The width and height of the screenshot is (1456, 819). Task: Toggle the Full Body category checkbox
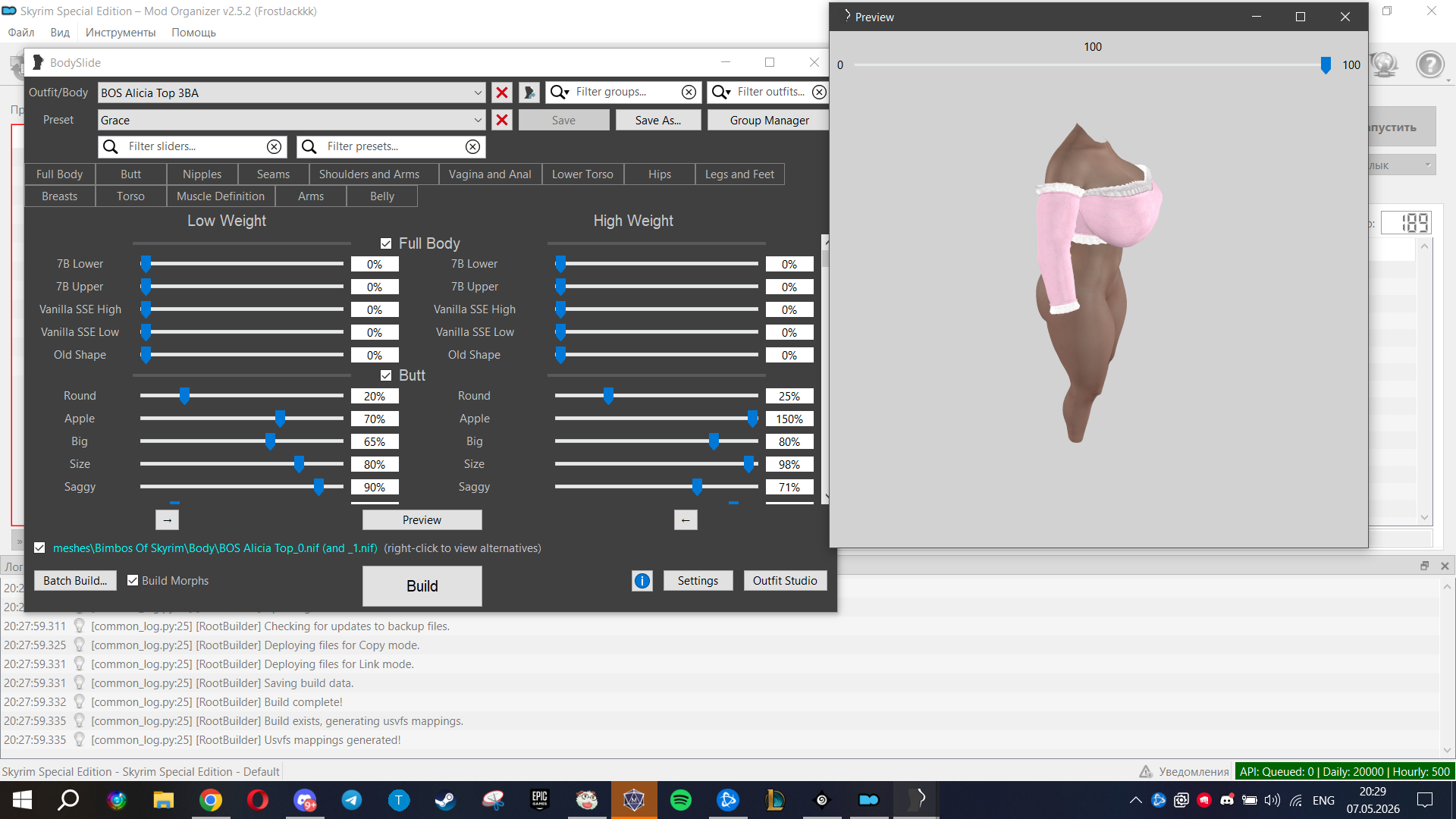click(386, 243)
